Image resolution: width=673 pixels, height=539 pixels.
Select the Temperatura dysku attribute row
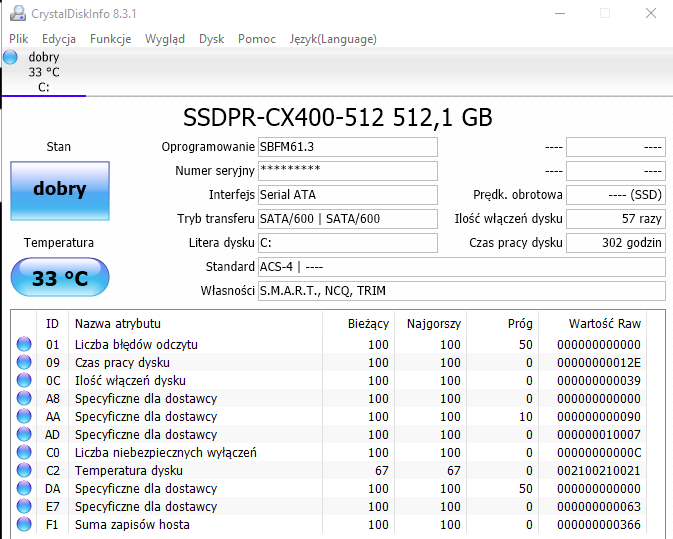point(329,470)
